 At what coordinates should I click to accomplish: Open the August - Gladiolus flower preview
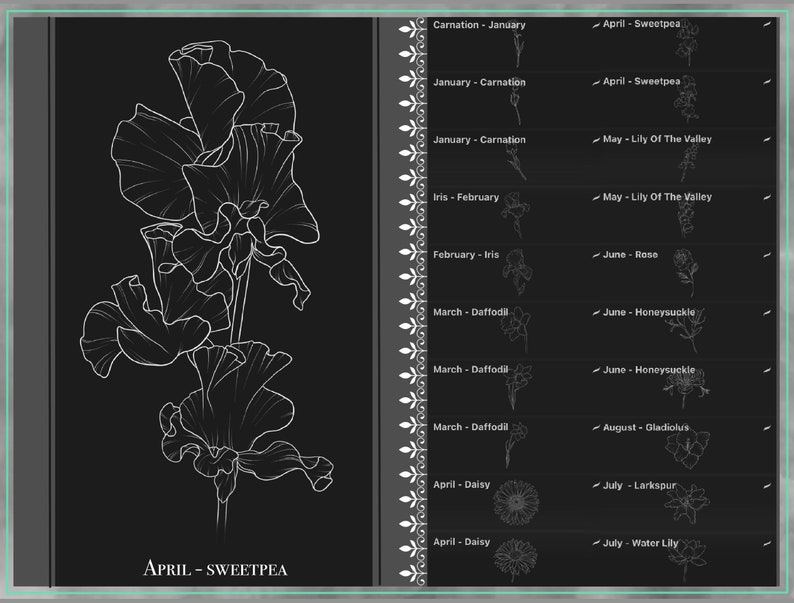click(x=688, y=447)
